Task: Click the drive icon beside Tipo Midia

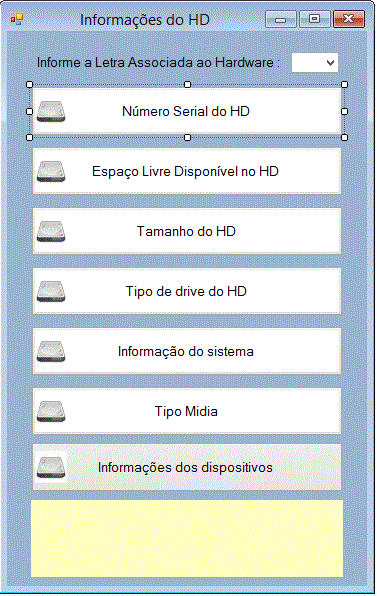Action: (51, 412)
